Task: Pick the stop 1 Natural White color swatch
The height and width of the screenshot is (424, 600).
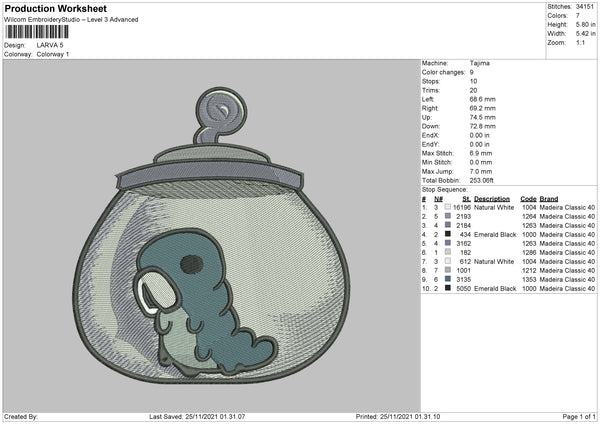Action: point(447,207)
